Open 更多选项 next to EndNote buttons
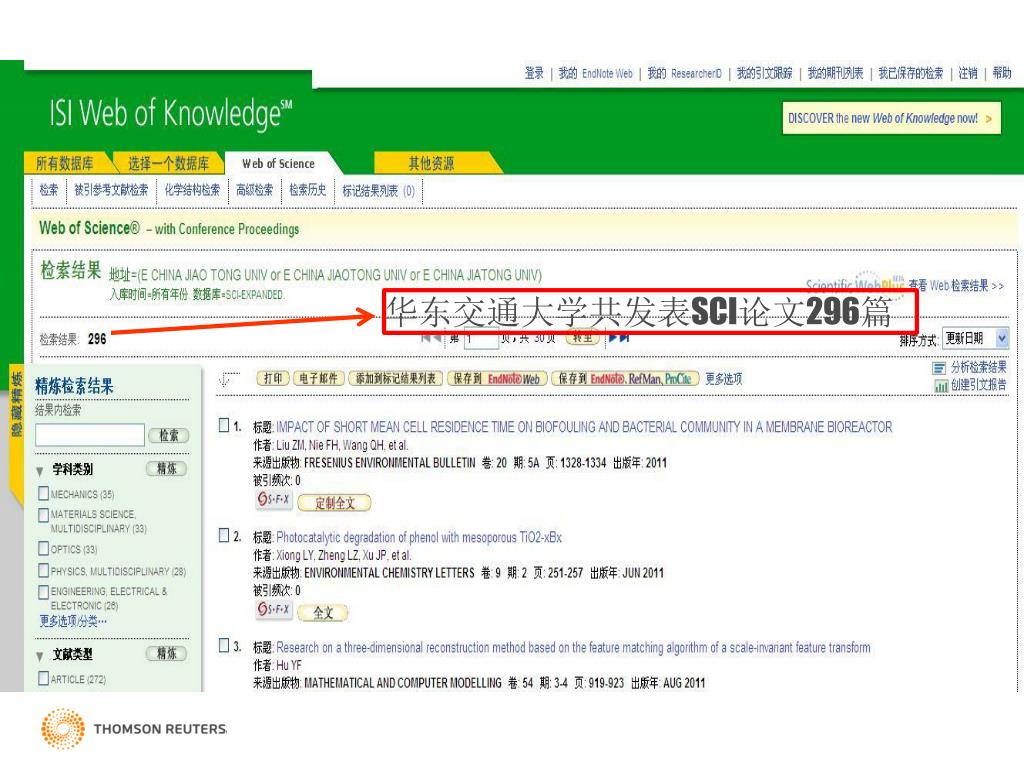 (x=724, y=379)
